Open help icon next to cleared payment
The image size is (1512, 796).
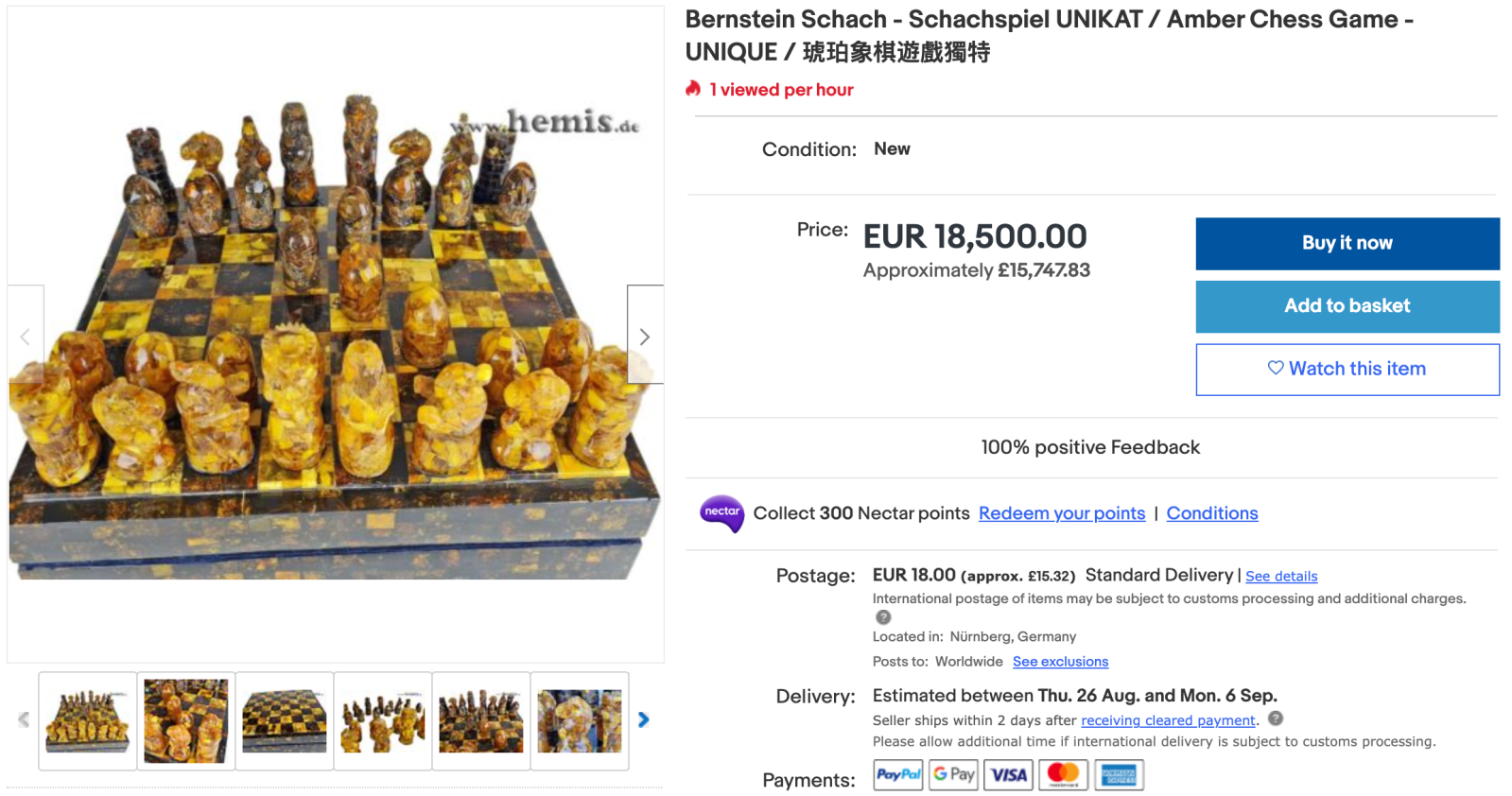[x=1276, y=718]
